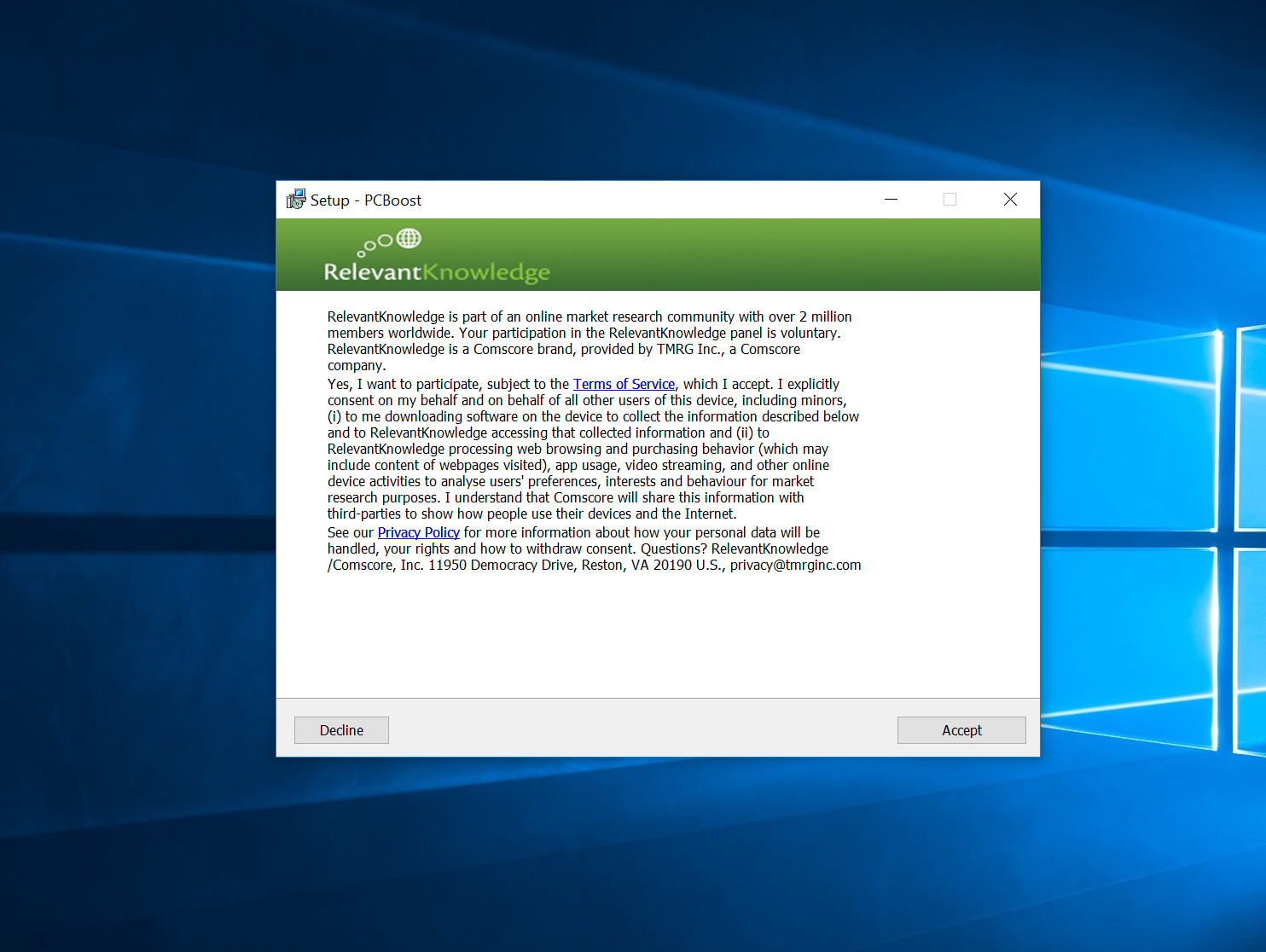Screen dimensions: 1266x952
Task: Minimize the Setup - PCBoost window
Action: [x=891, y=200]
